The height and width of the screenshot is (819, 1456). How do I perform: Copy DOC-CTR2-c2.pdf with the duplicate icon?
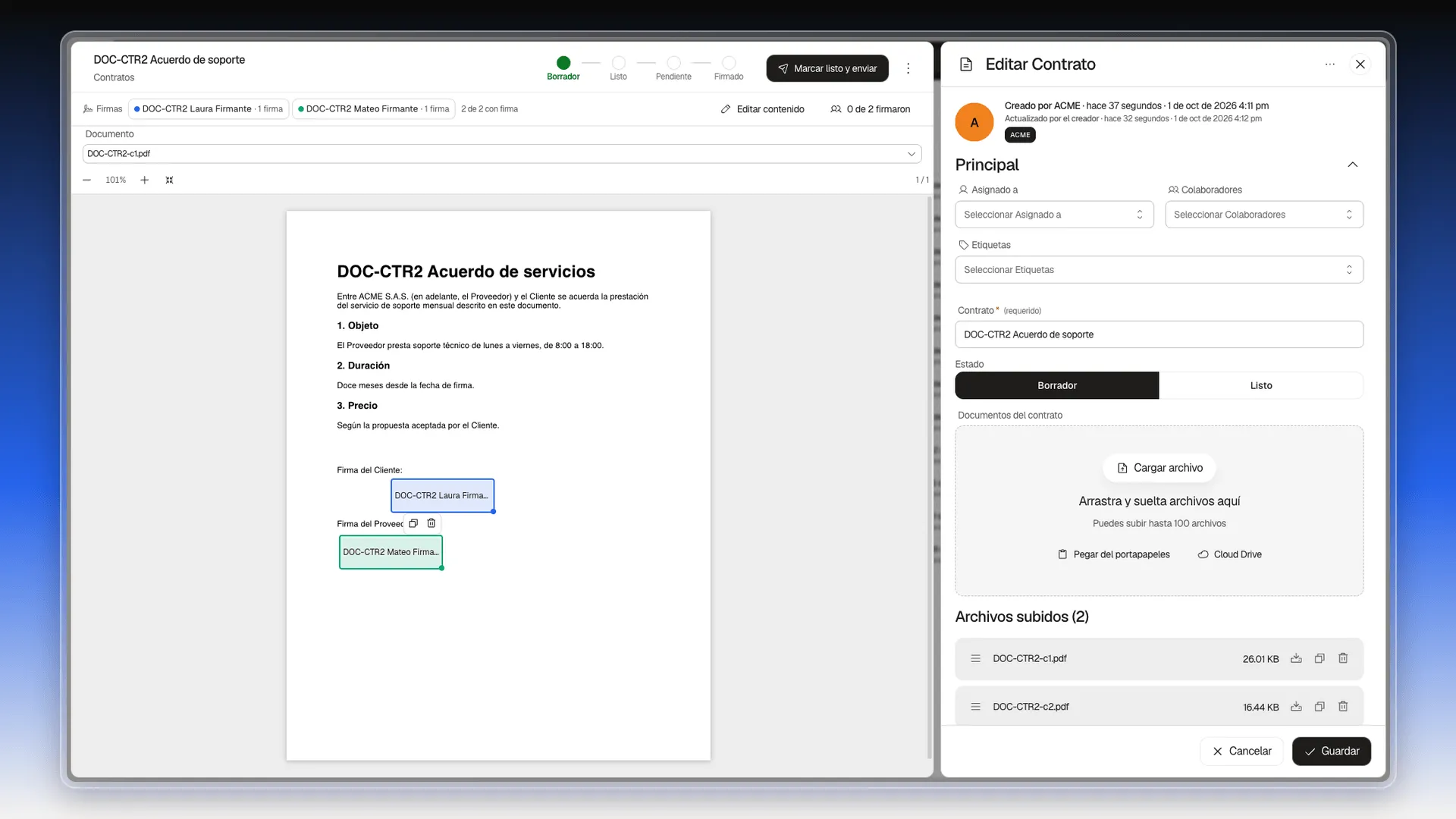tap(1319, 707)
